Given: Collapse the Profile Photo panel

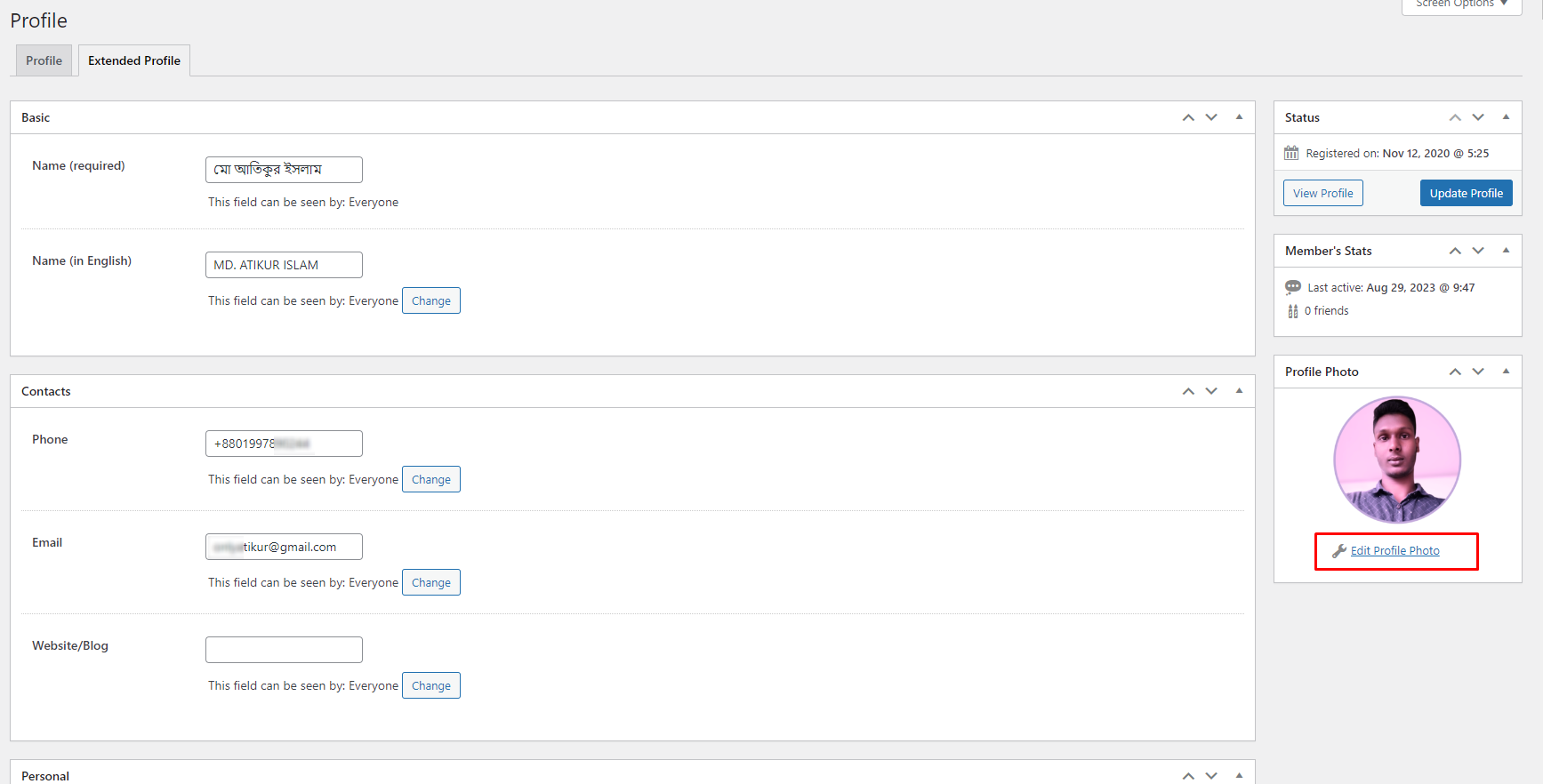Looking at the screenshot, I should coord(1506,372).
